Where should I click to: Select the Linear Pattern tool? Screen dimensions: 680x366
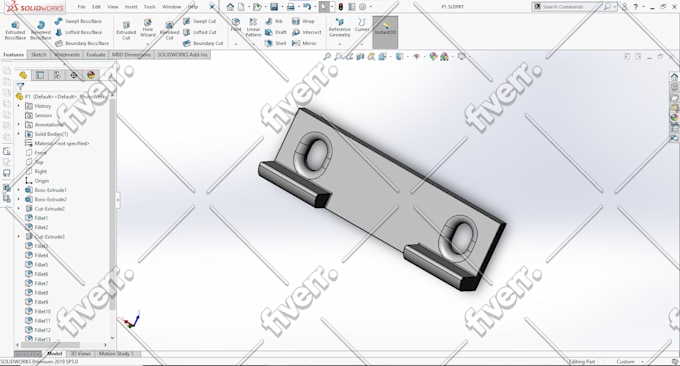[x=253, y=27]
